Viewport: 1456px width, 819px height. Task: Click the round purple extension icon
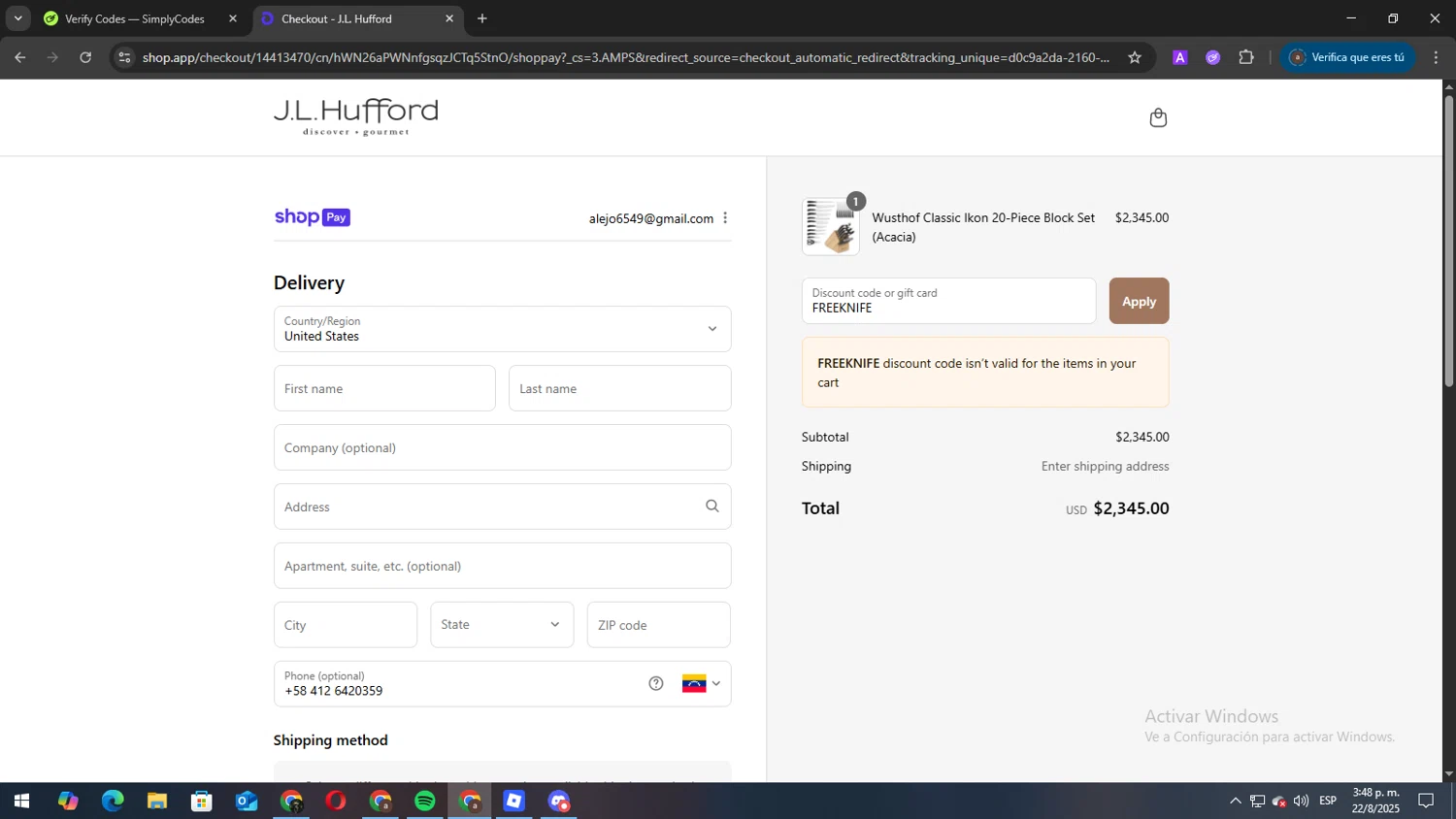tap(1212, 57)
